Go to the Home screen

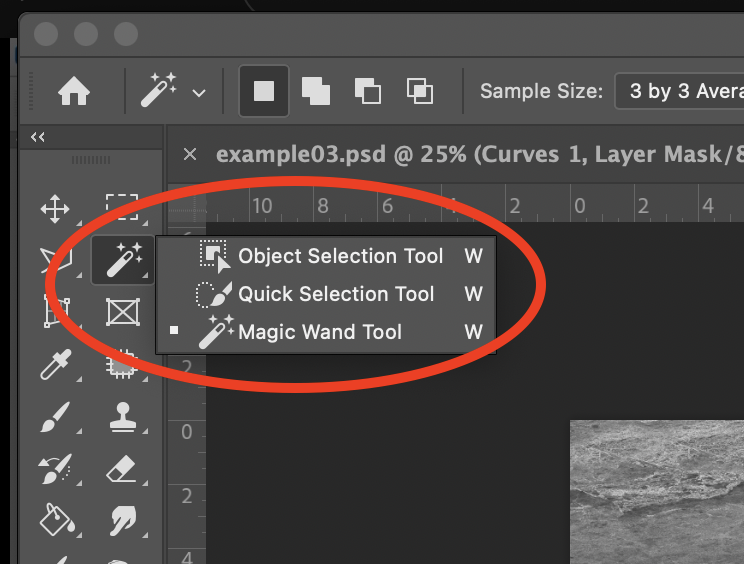tap(74, 91)
